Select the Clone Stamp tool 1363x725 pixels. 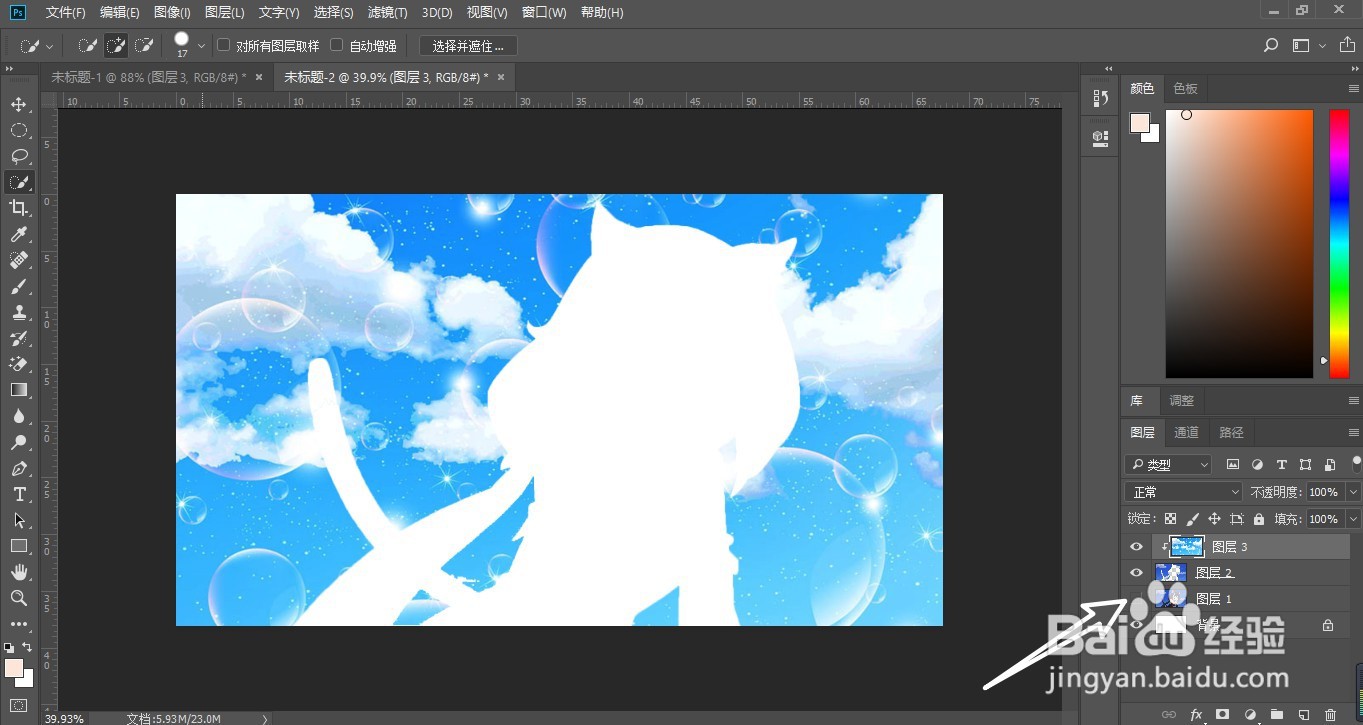[x=19, y=312]
